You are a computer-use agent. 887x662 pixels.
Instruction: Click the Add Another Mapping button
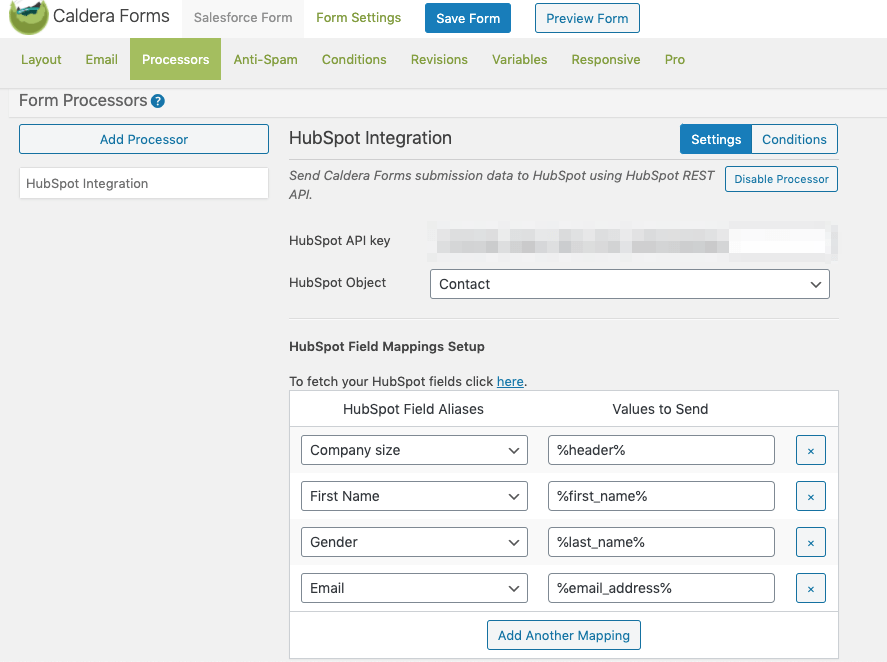pyautogui.click(x=563, y=635)
